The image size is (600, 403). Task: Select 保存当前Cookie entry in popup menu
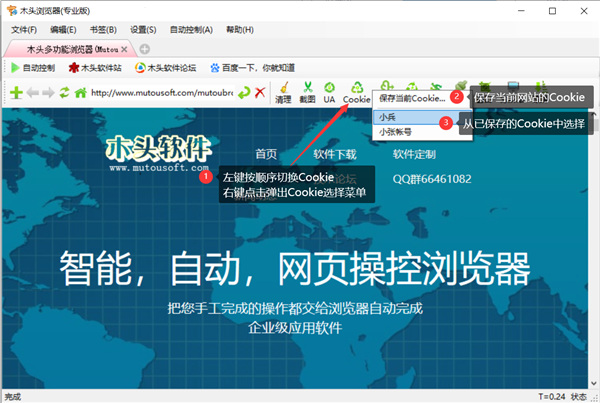point(410,98)
